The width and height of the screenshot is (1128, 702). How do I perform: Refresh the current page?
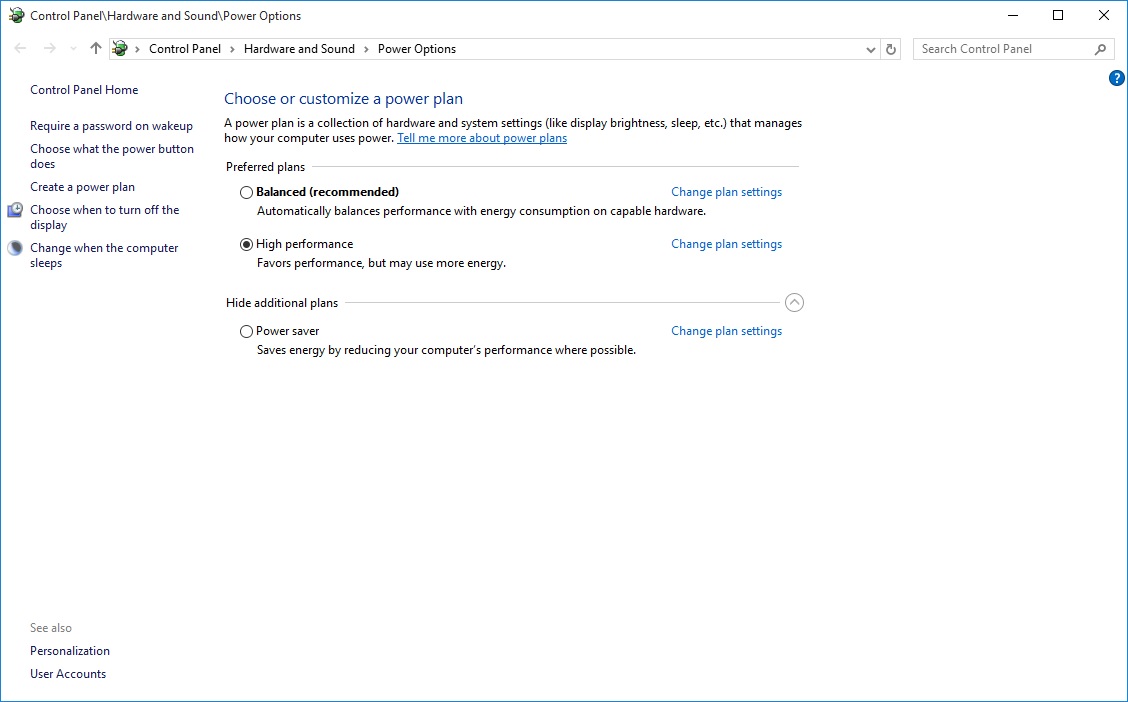pos(890,48)
